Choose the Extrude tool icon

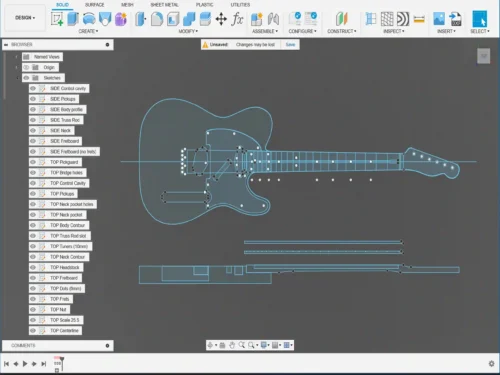[x=73, y=19]
